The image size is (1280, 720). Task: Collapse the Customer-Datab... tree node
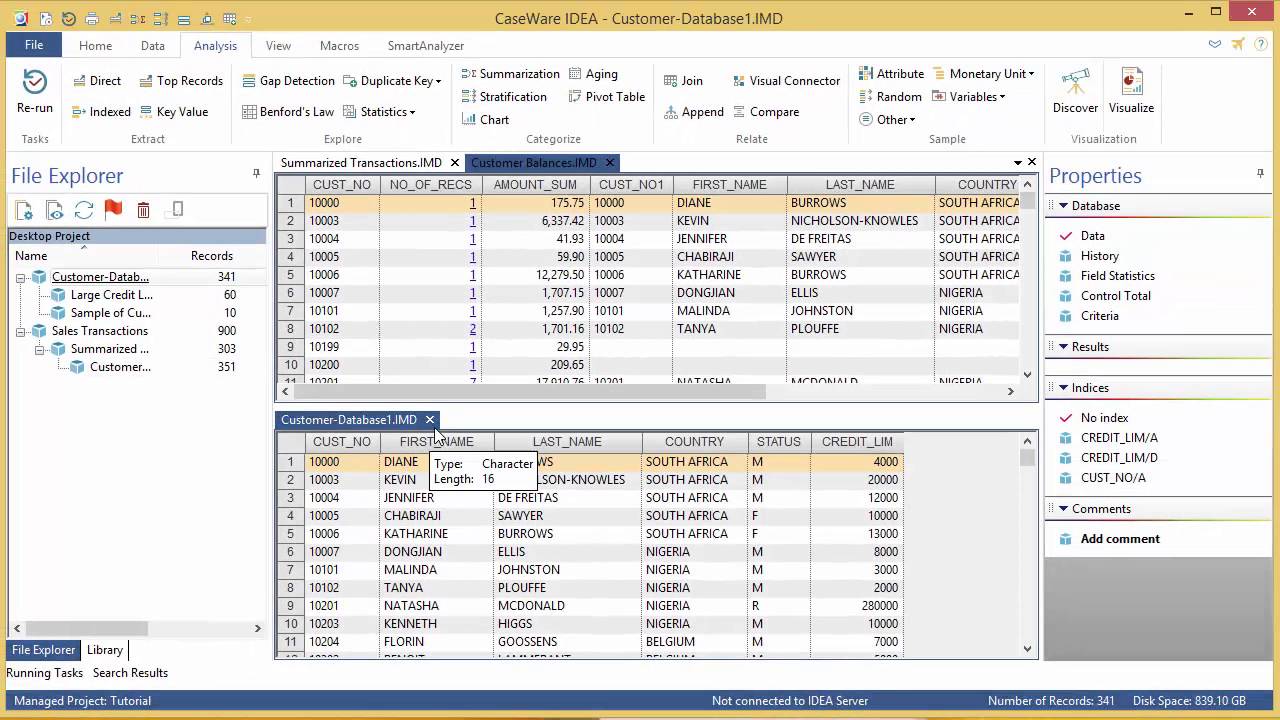point(21,277)
